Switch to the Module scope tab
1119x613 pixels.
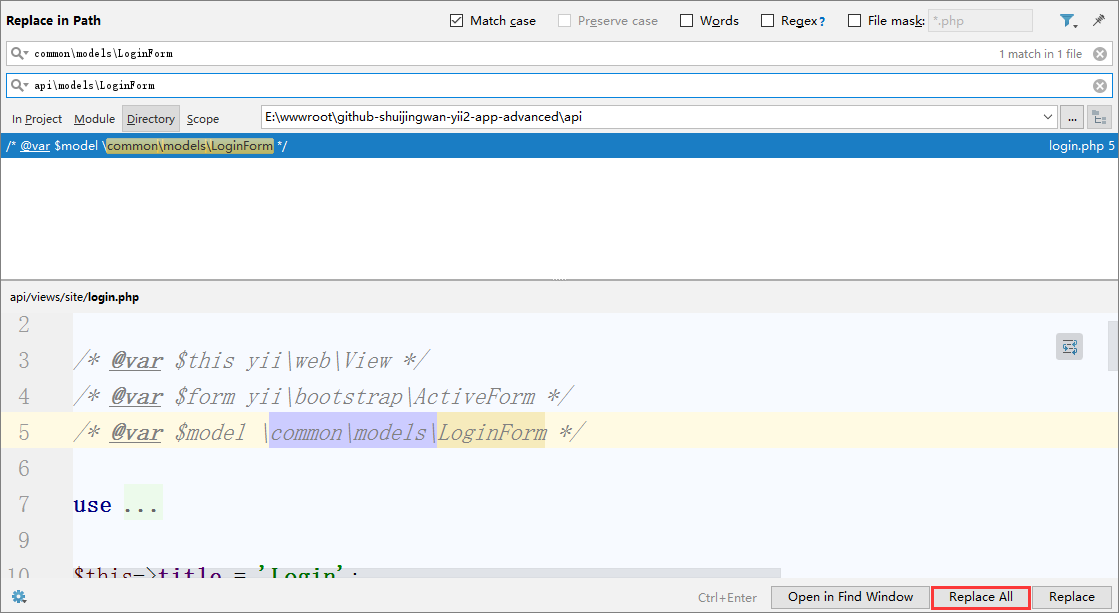click(95, 119)
